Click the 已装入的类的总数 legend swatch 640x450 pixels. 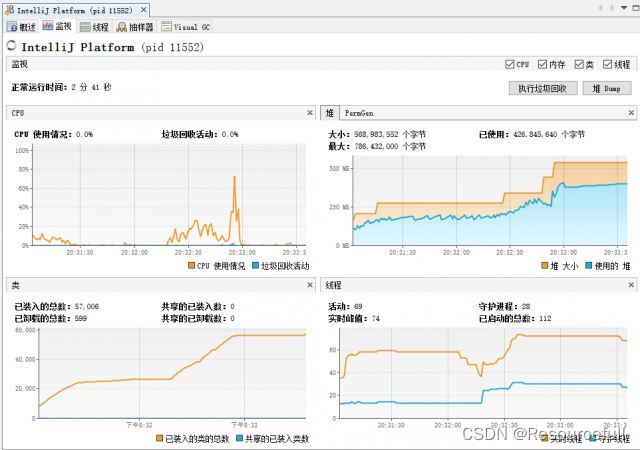click(x=160, y=439)
